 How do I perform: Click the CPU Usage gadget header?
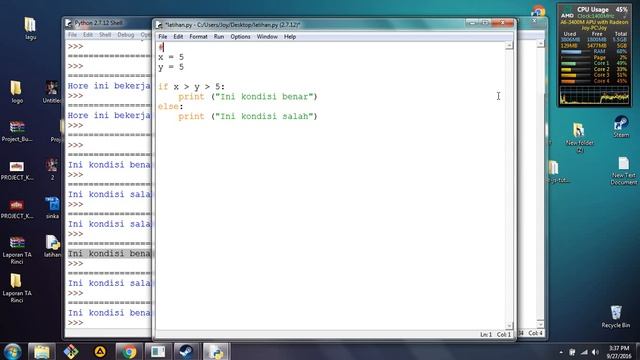(x=594, y=9)
